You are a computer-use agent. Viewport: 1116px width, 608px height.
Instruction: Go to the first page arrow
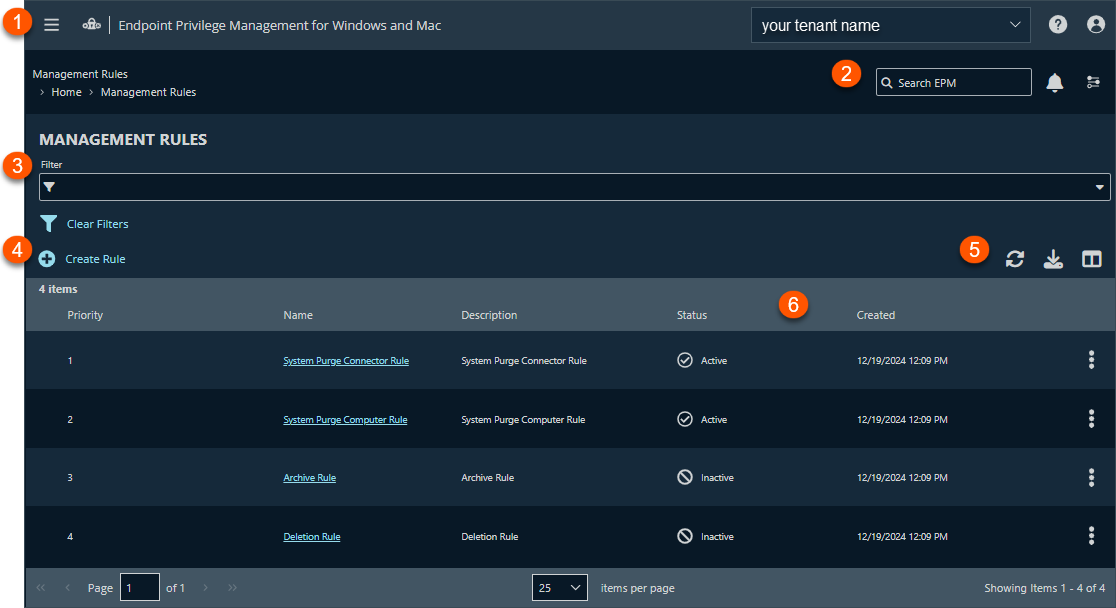coord(41,587)
